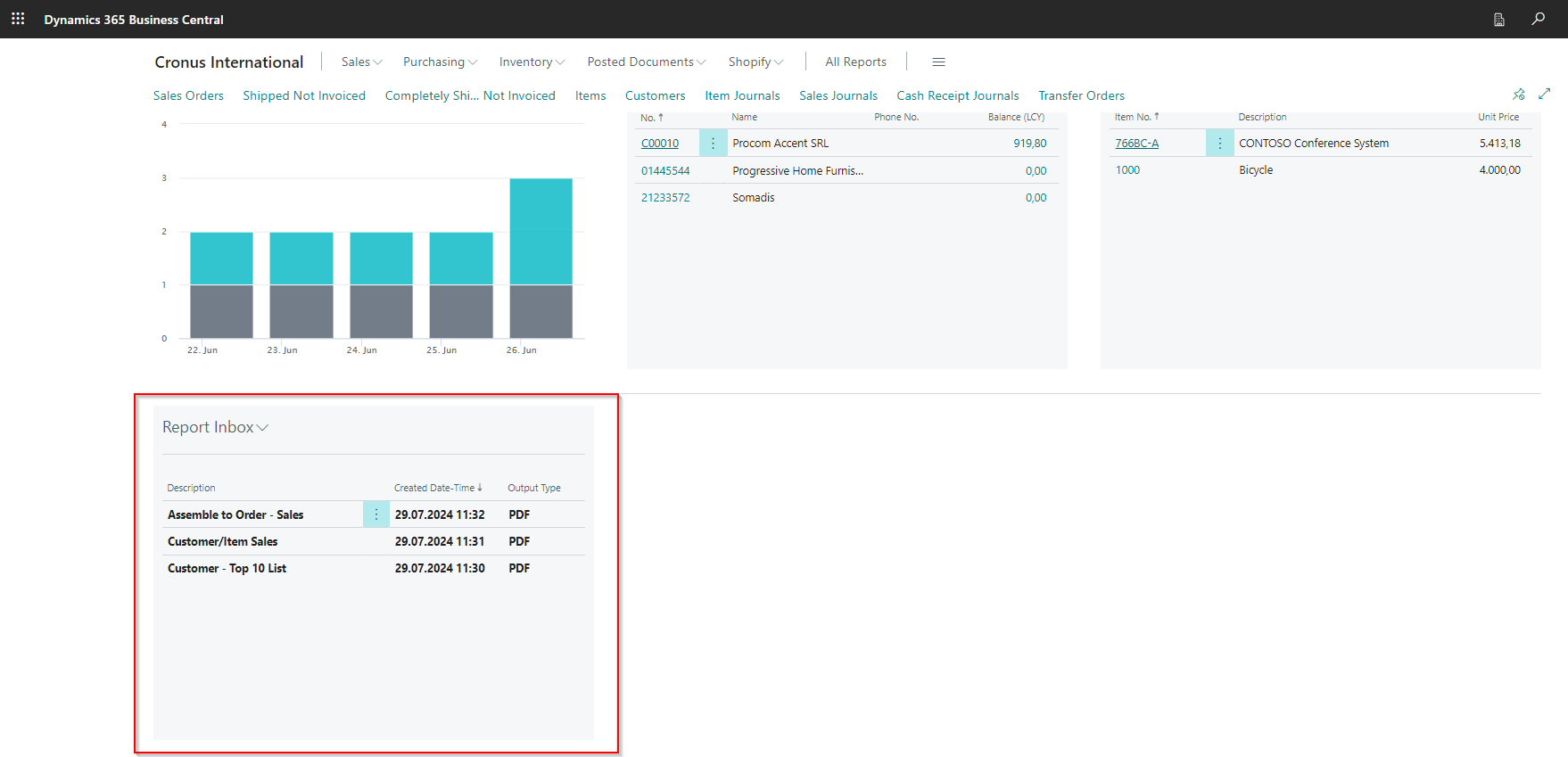Screen dimensions: 1568x757
Task: Open item number 766BC-A
Action: coord(1137,144)
